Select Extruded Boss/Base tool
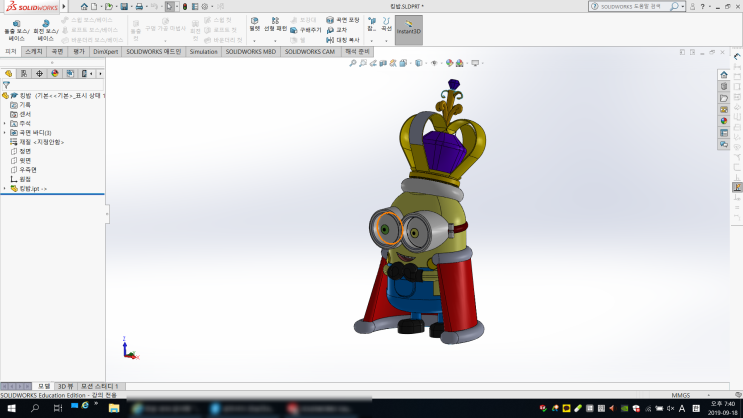The width and height of the screenshot is (743, 418). tap(17, 30)
